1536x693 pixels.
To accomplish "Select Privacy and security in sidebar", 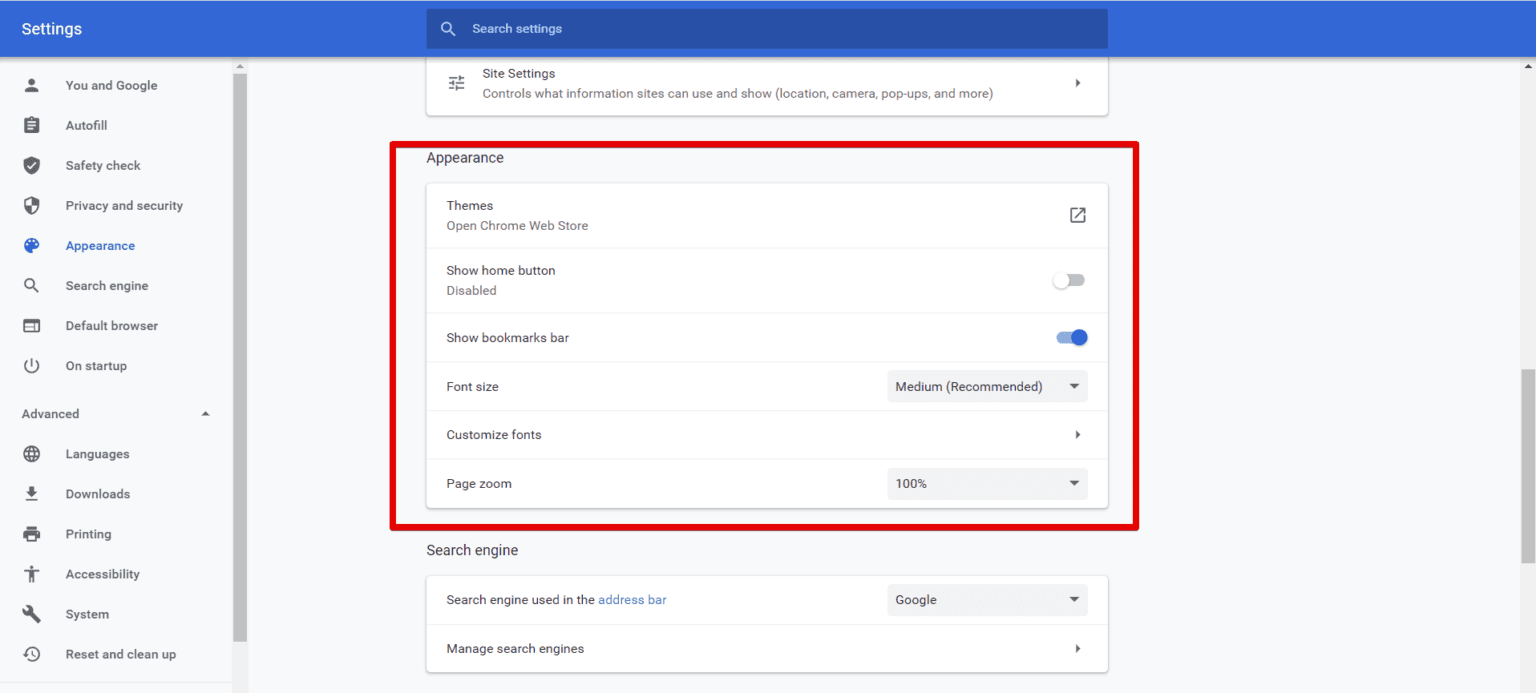I will pos(124,205).
